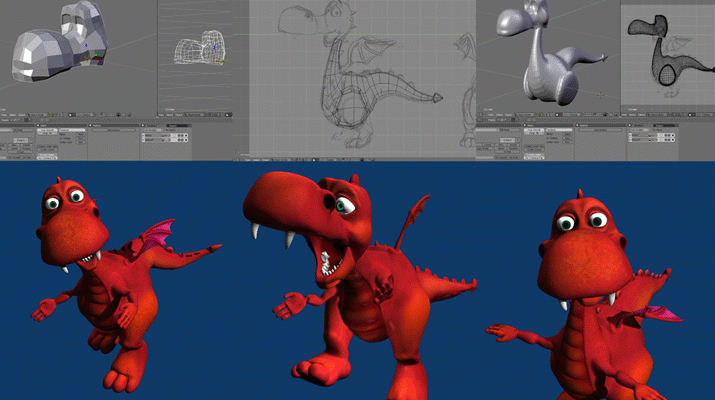Screen dimensions: 715x400
Task: Toggle Auto Smooth below smooth grey dragon viewport
Action: click(x=534, y=130)
